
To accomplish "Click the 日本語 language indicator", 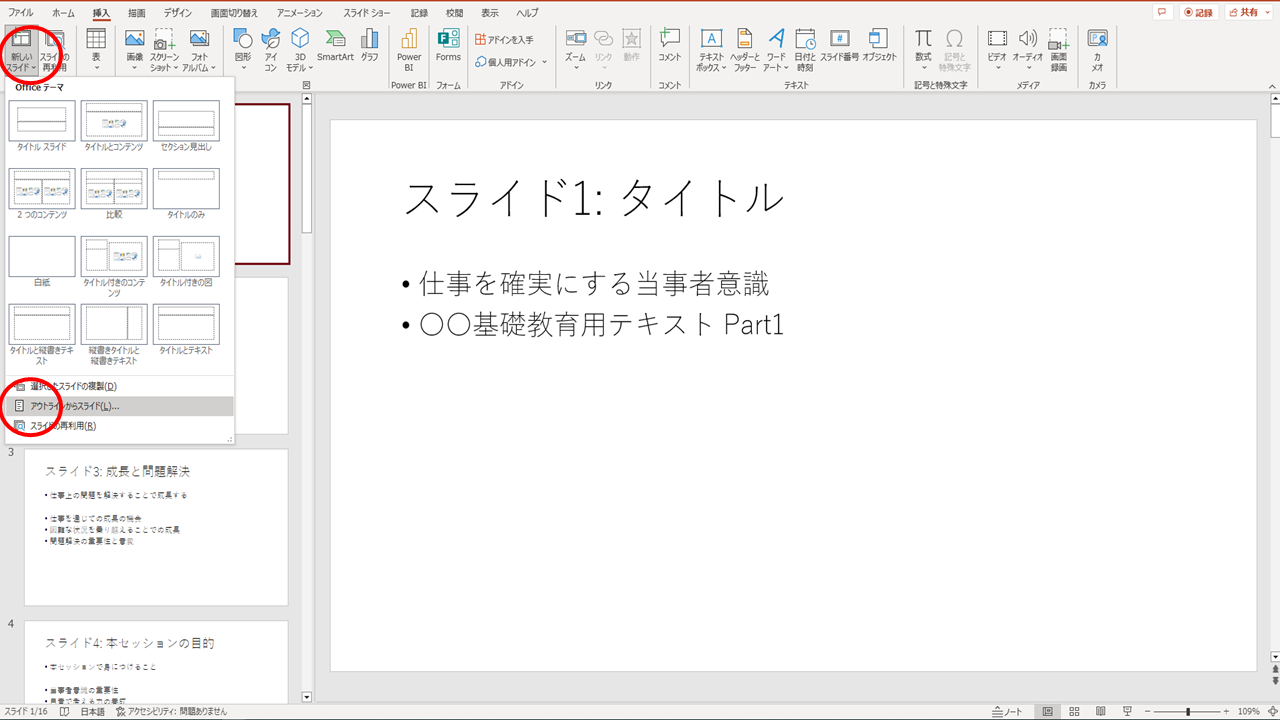I will click(92, 711).
